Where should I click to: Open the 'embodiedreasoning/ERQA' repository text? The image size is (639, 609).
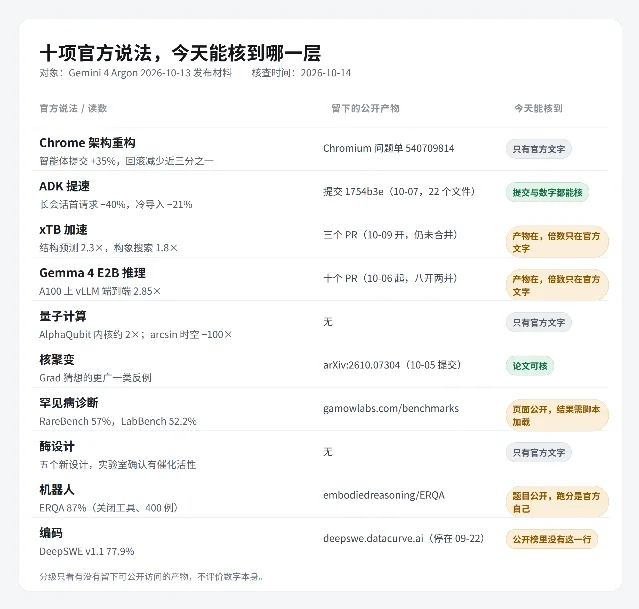coord(384,495)
